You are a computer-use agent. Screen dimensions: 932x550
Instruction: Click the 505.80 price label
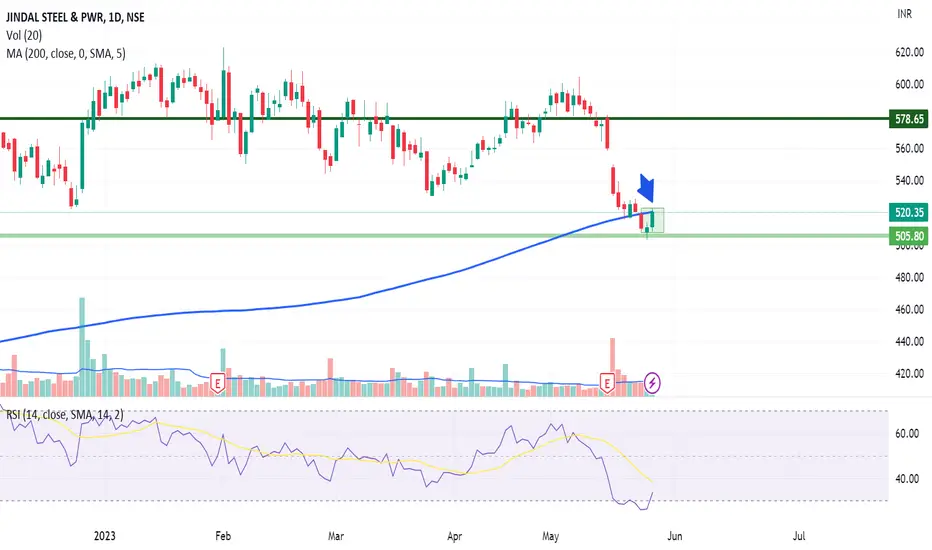click(x=909, y=236)
